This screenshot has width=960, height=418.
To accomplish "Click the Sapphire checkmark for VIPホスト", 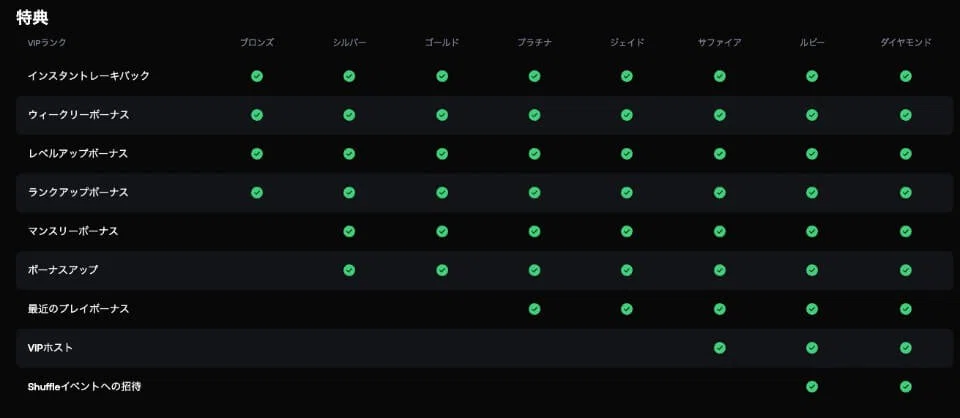I will (x=719, y=348).
